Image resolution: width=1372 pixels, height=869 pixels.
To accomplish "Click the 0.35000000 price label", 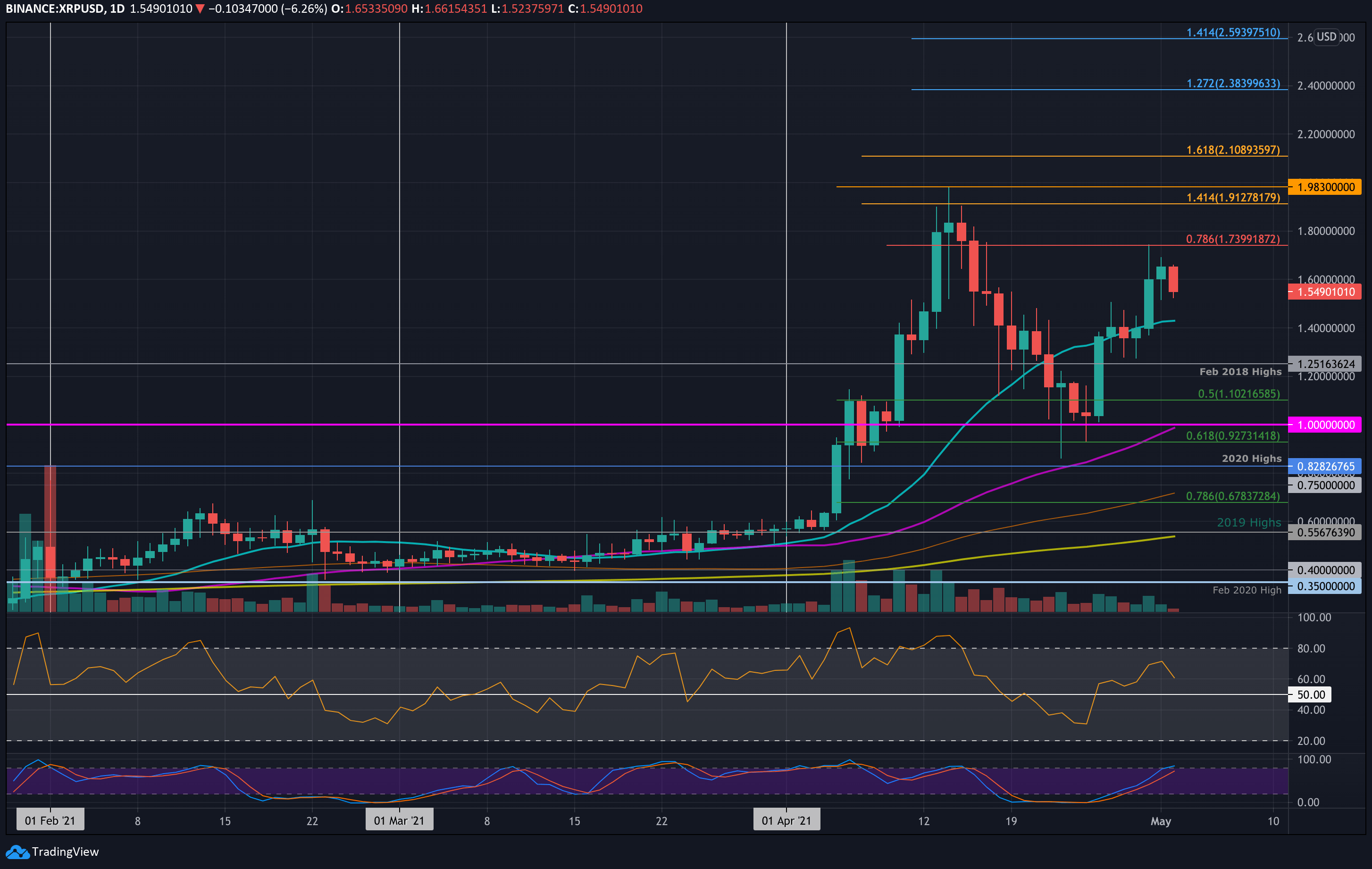I will pyautogui.click(x=1325, y=586).
